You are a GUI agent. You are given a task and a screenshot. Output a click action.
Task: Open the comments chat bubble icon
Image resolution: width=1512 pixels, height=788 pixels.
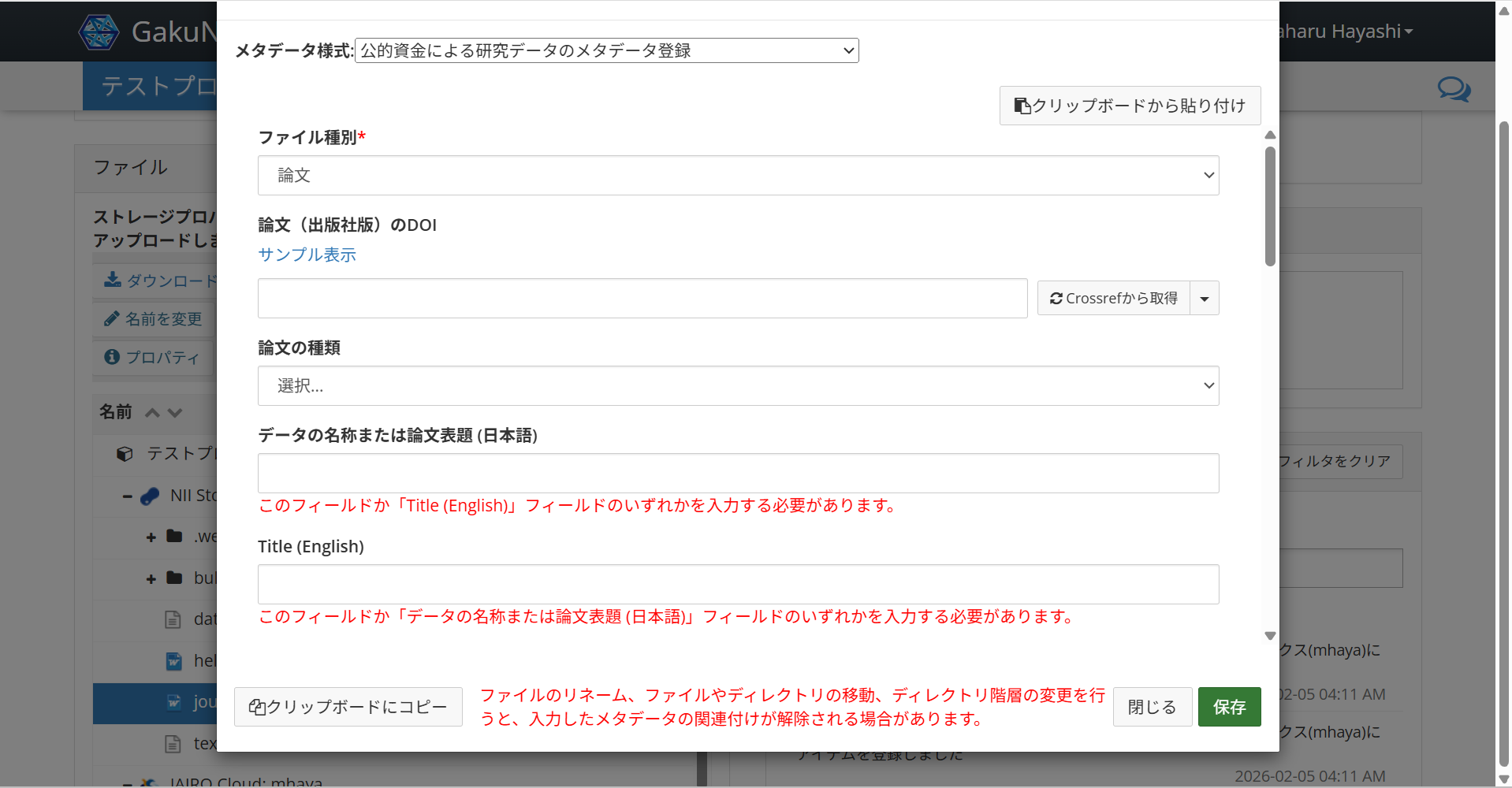click(x=1453, y=89)
